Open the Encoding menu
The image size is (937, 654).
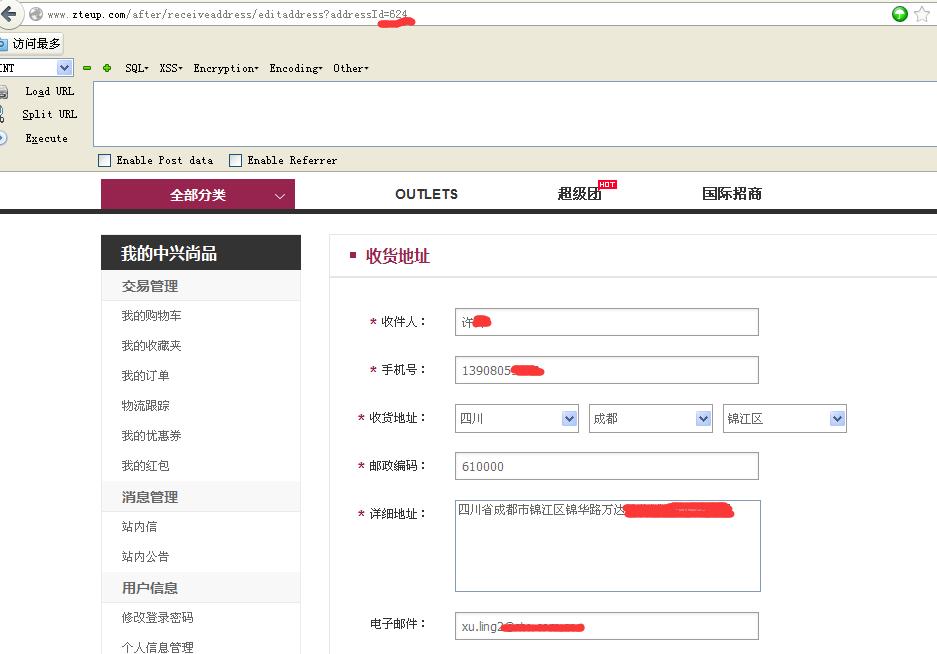pos(296,68)
